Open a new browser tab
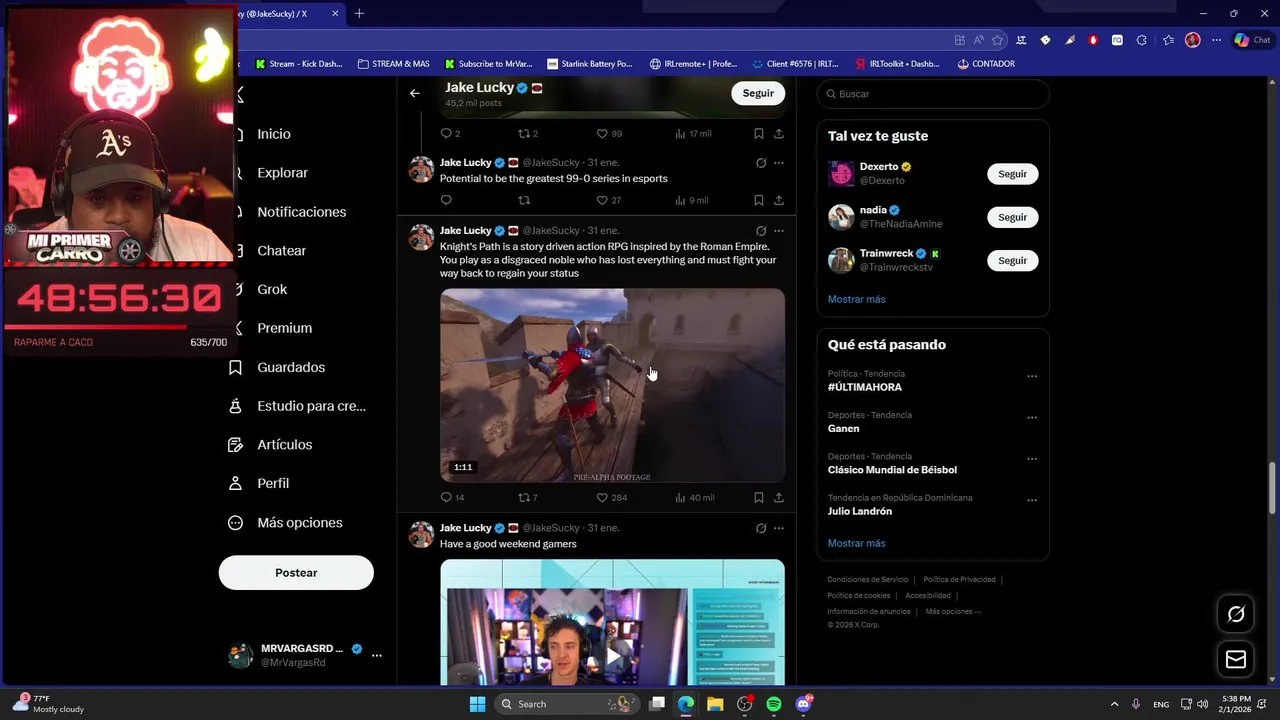This screenshot has height=720, width=1280. coord(359,13)
